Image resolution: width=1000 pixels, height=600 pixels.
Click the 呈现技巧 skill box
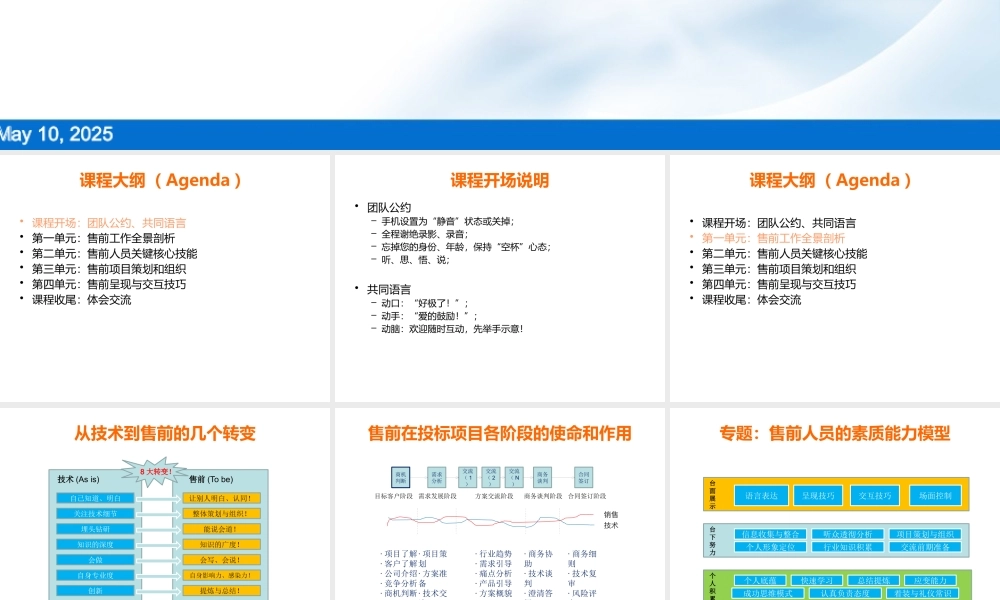pos(818,495)
